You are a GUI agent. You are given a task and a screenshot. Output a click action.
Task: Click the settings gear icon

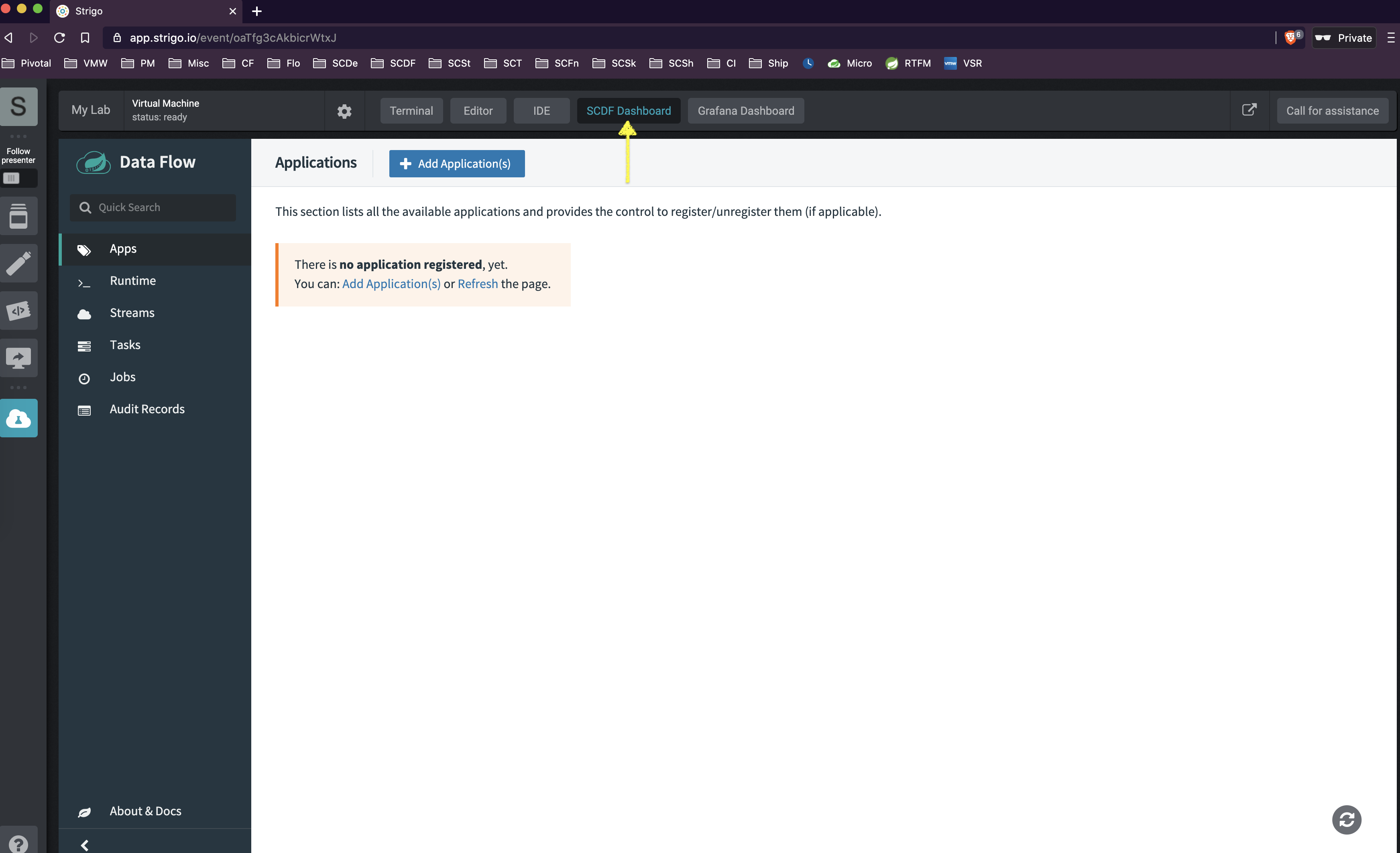pyautogui.click(x=344, y=110)
